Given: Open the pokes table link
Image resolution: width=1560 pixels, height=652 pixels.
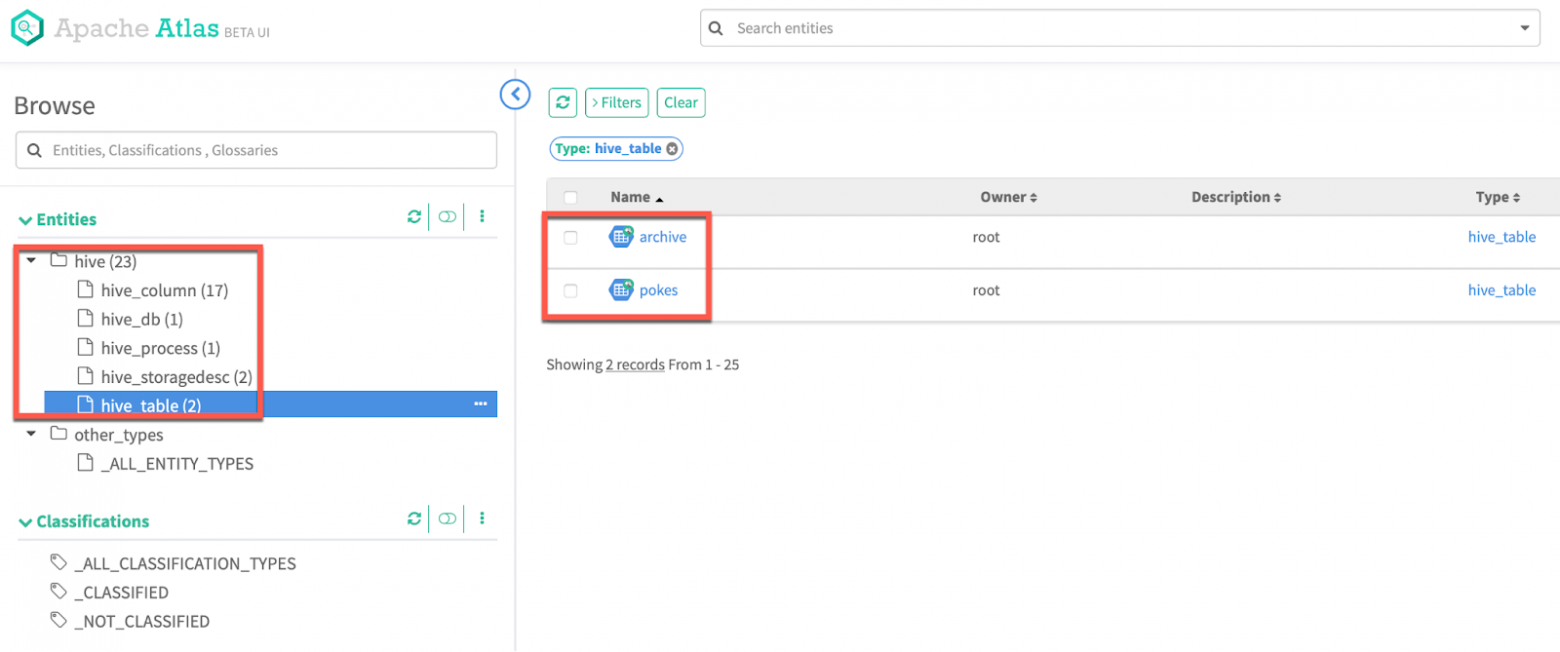Looking at the screenshot, I should click(x=658, y=290).
